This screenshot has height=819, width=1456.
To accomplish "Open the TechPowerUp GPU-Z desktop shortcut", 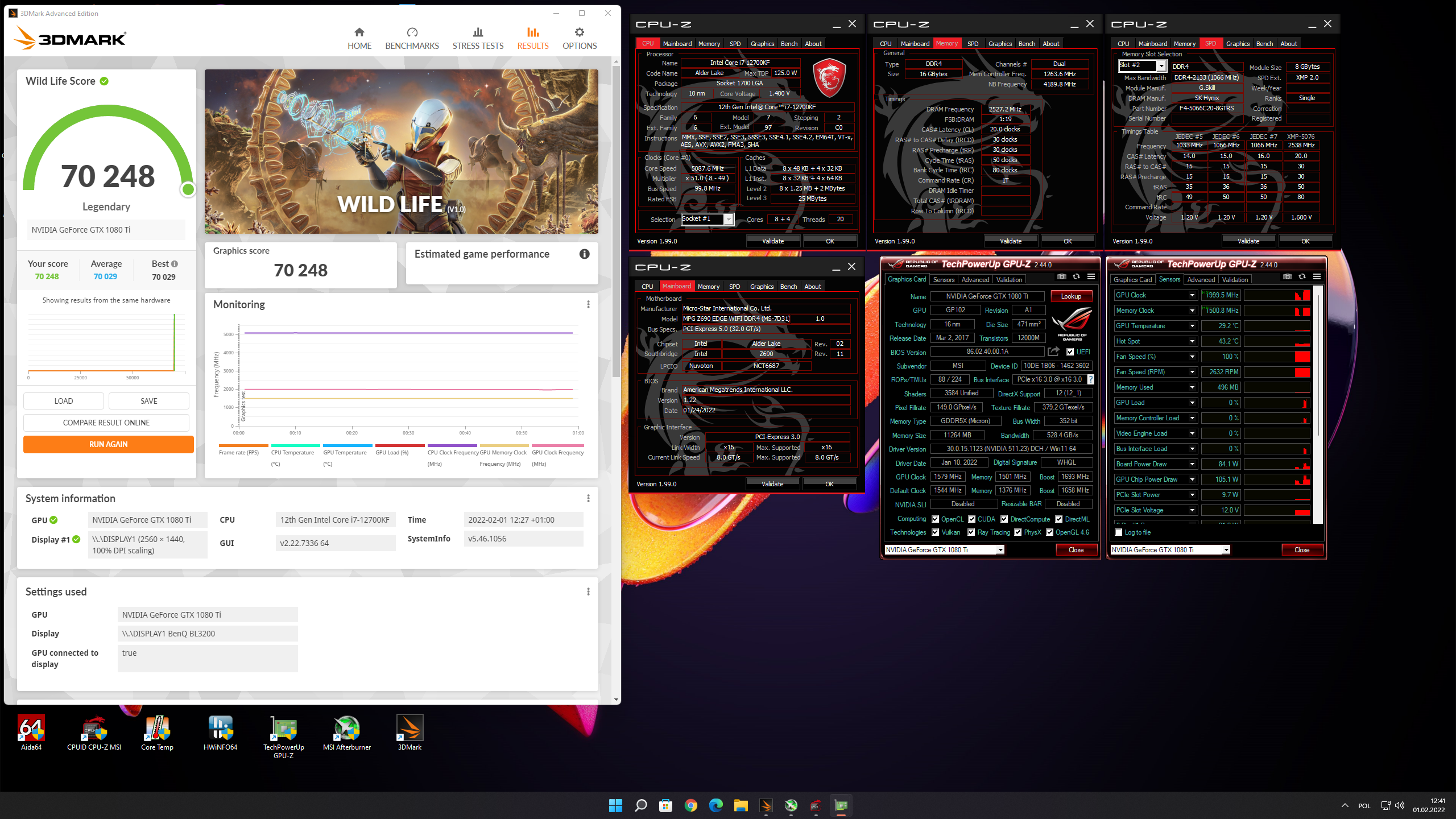I will 283,737.
